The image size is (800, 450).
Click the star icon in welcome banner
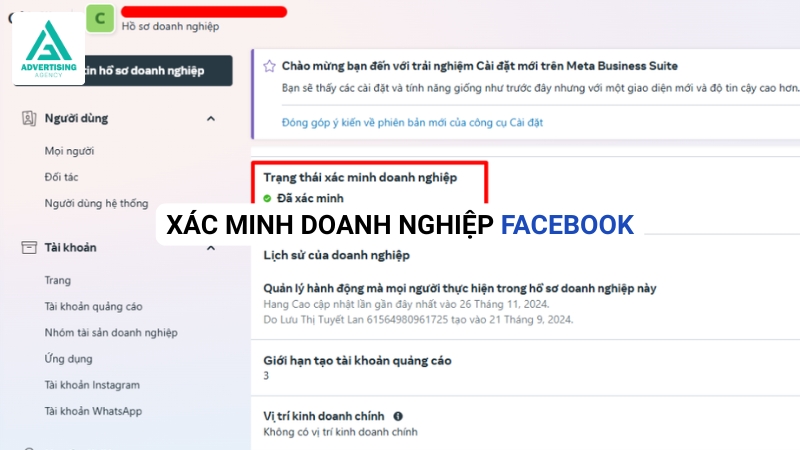pos(269,66)
